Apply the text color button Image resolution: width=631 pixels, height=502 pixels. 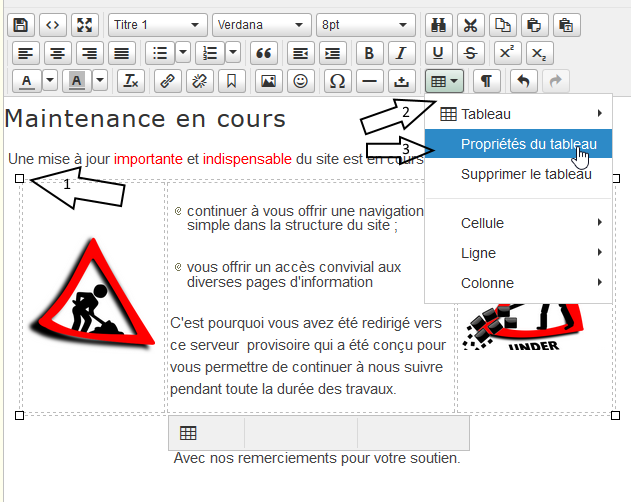click(x=27, y=81)
